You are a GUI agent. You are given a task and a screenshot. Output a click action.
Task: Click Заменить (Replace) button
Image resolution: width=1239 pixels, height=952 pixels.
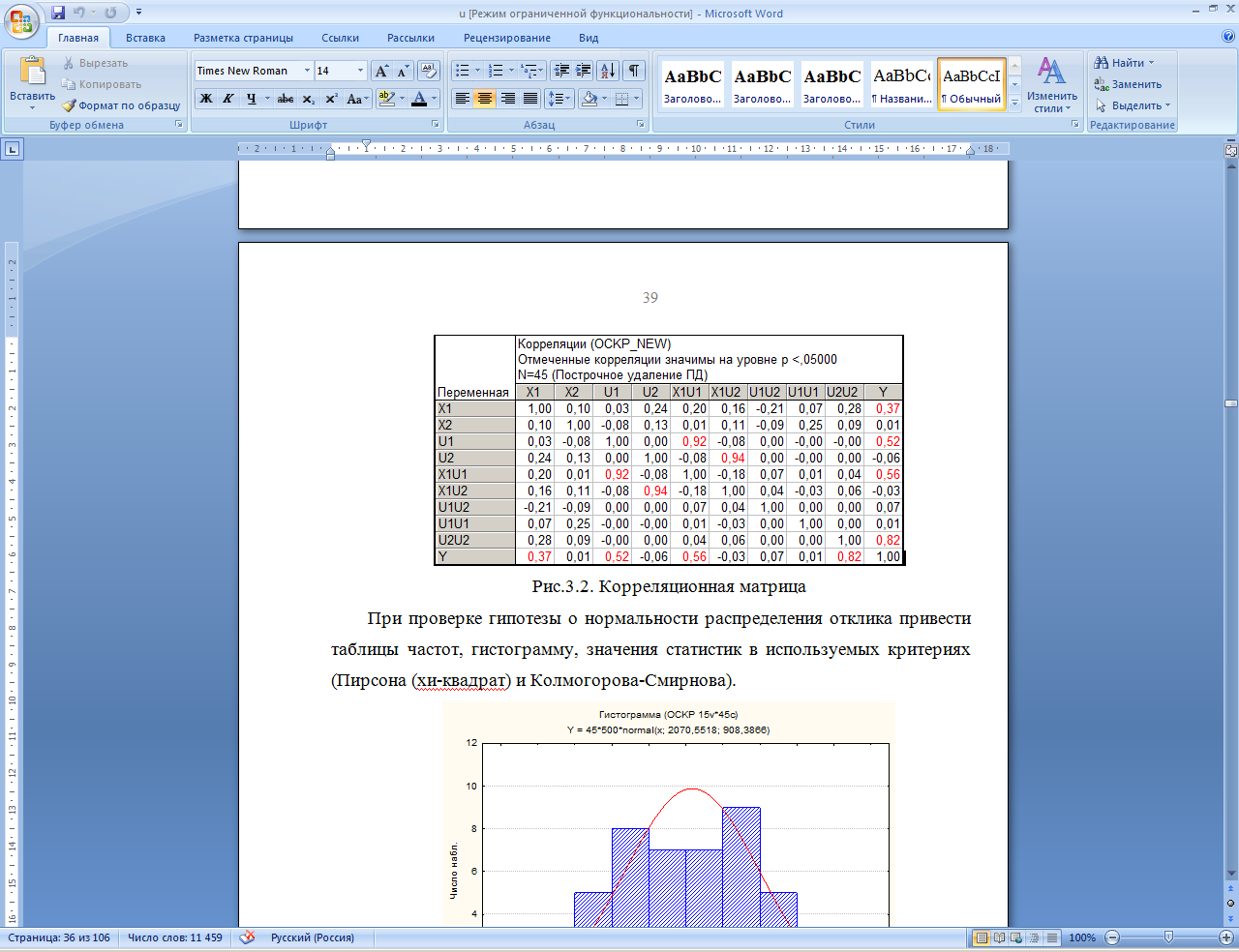pyautogui.click(x=1128, y=84)
